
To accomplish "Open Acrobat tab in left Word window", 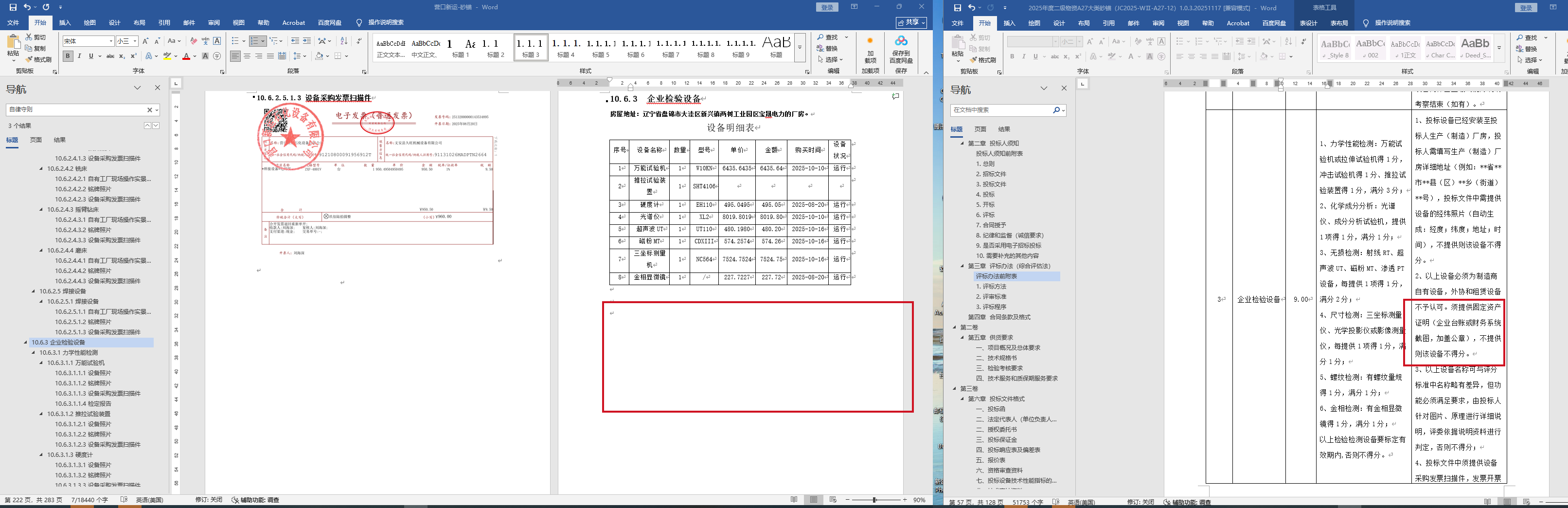I will (x=293, y=22).
